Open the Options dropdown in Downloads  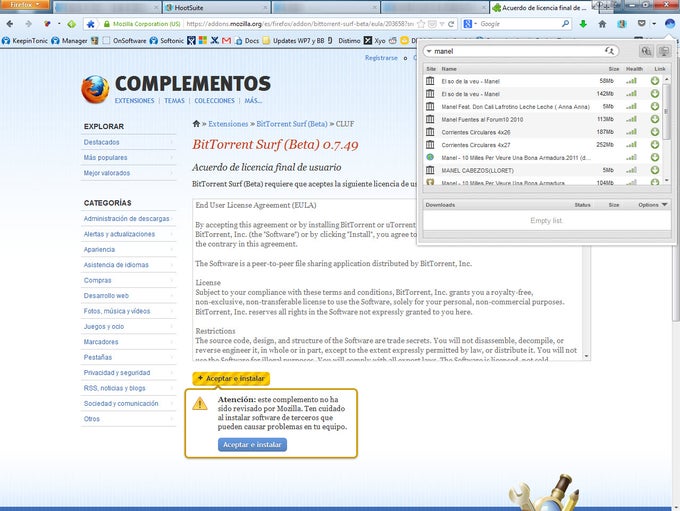click(x=653, y=205)
